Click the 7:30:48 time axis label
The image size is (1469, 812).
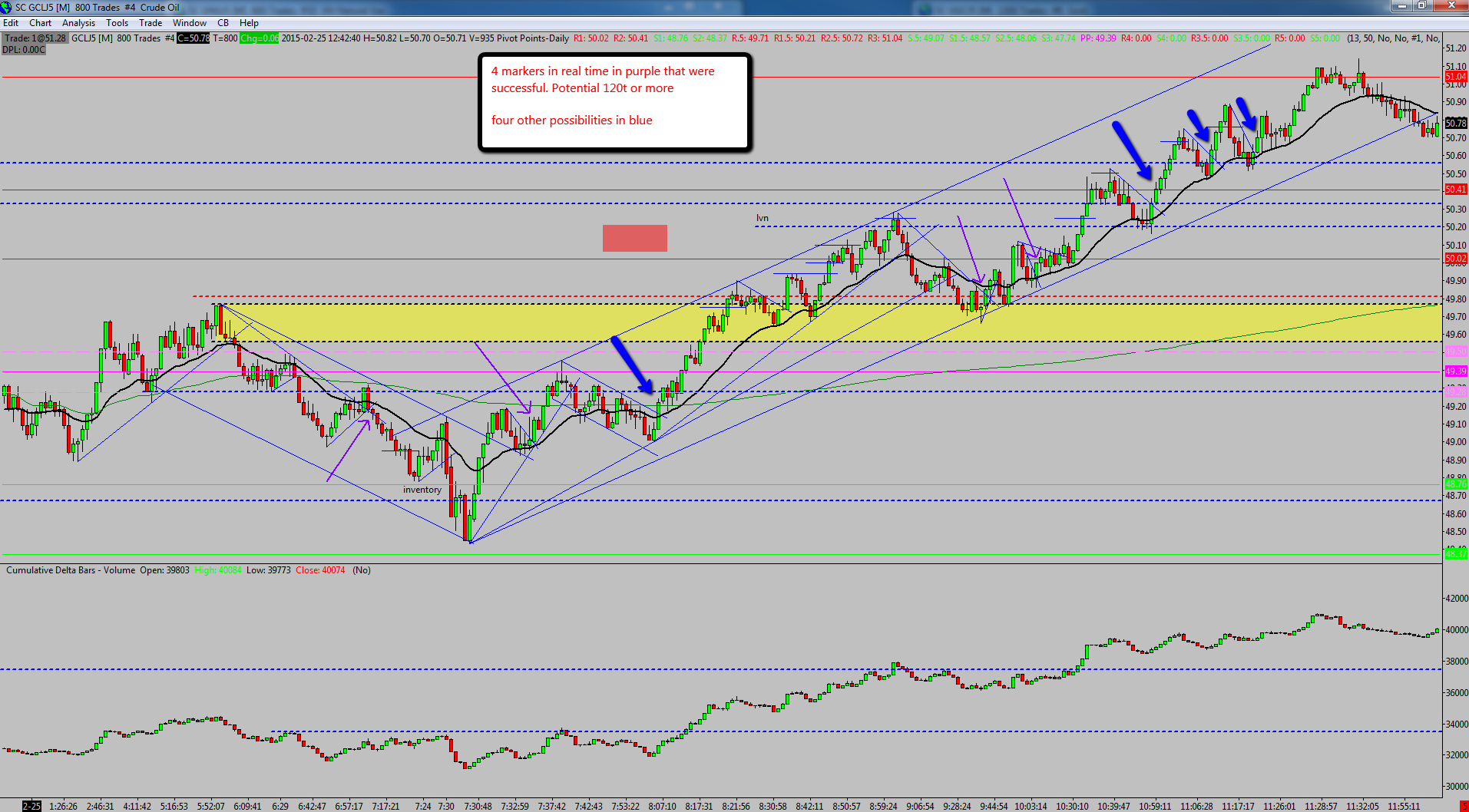click(x=478, y=807)
